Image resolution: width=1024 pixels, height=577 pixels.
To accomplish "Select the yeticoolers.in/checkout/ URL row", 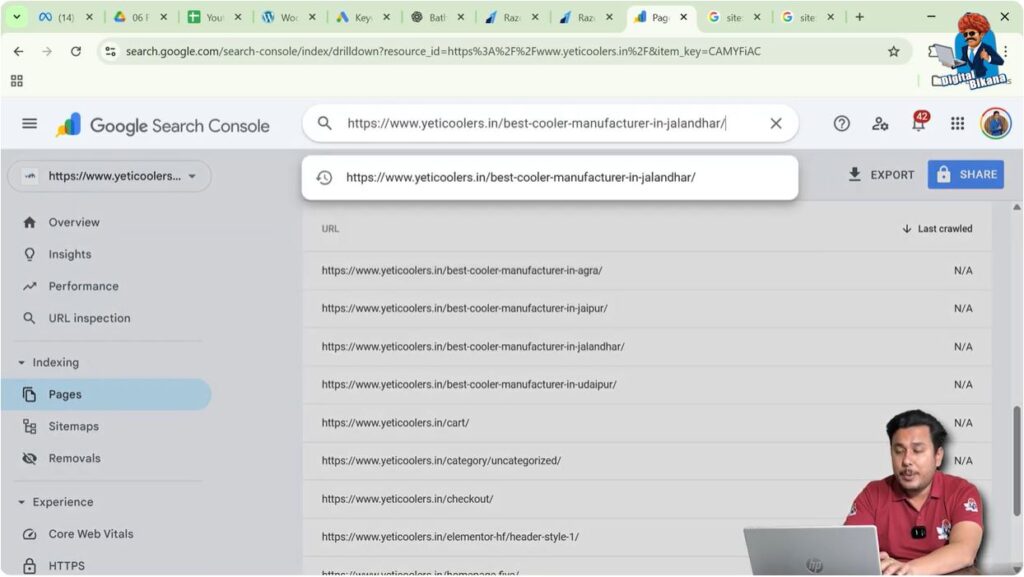I will coord(647,499).
